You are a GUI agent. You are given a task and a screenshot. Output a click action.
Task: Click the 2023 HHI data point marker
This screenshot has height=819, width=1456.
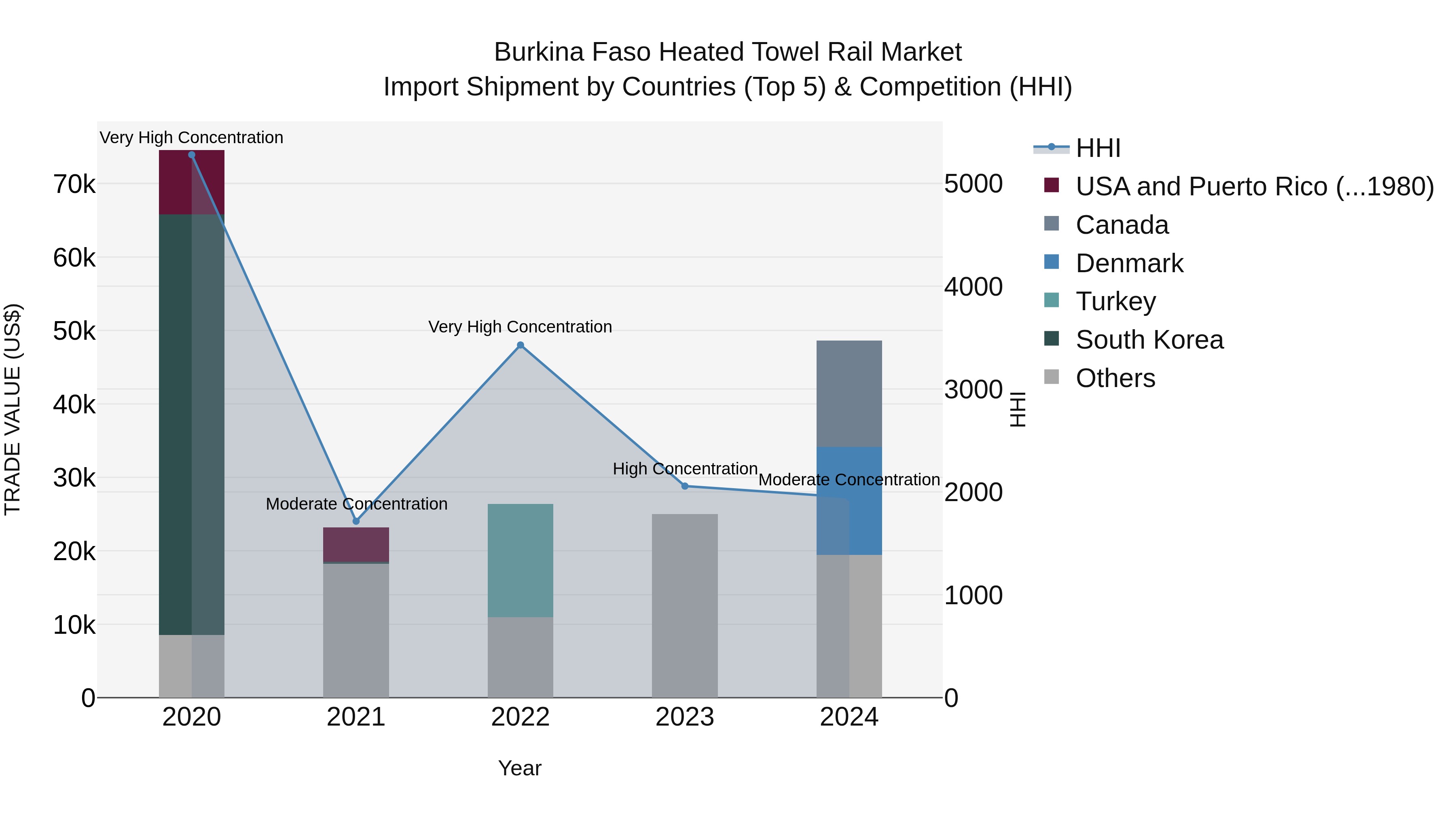tap(685, 486)
